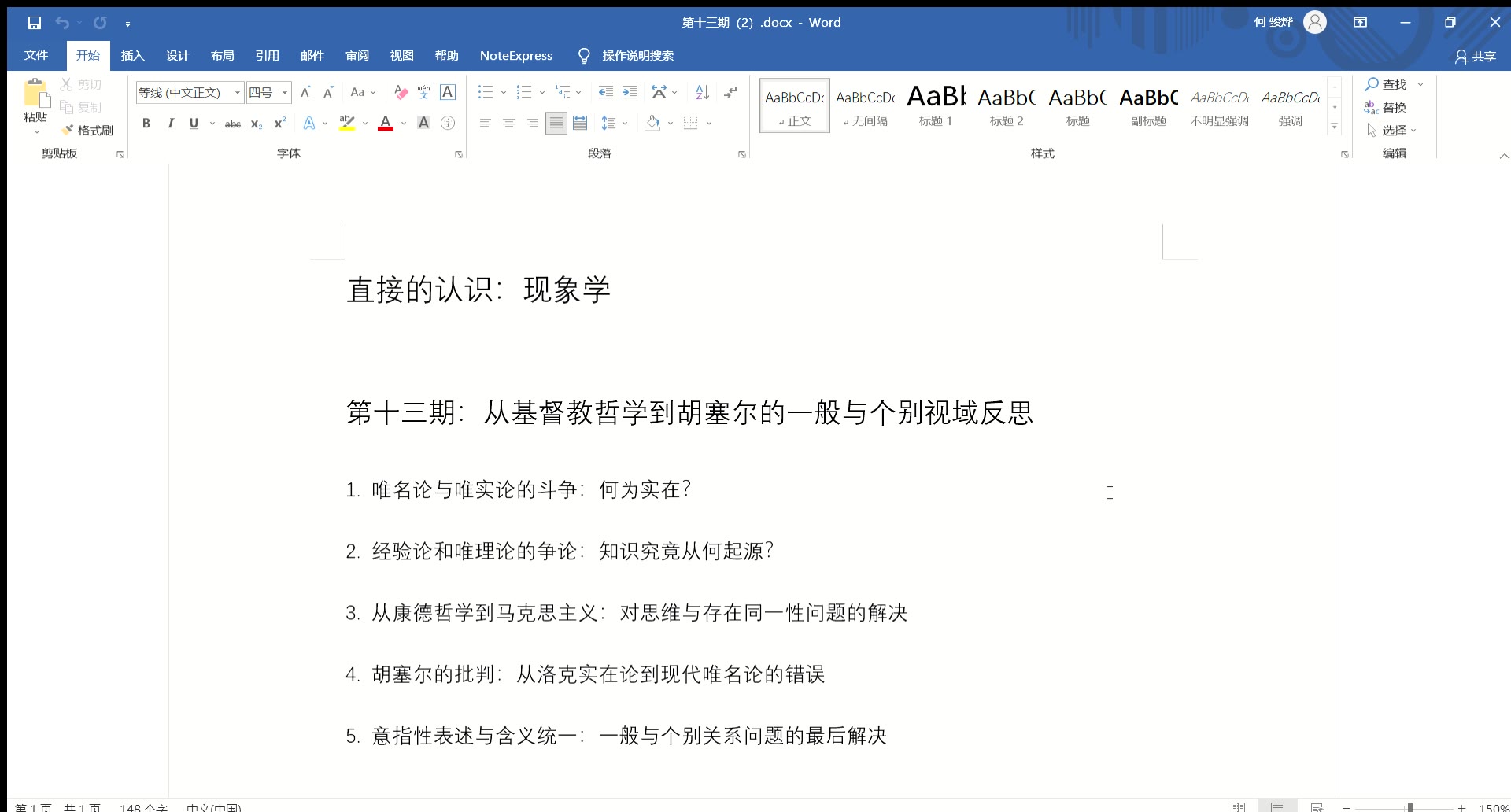Click the enclosed characters icon
The height and width of the screenshot is (812, 1511).
[x=448, y=123]
